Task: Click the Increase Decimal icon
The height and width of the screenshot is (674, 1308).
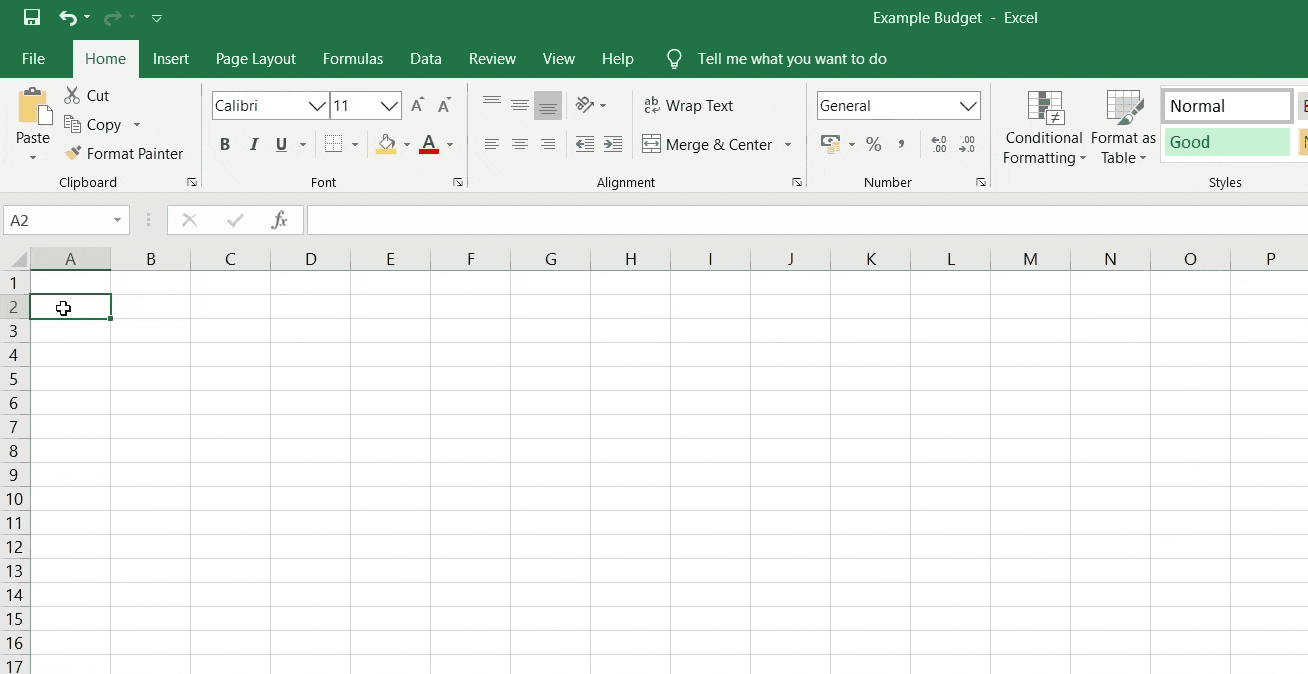Action: click(939, 145)
